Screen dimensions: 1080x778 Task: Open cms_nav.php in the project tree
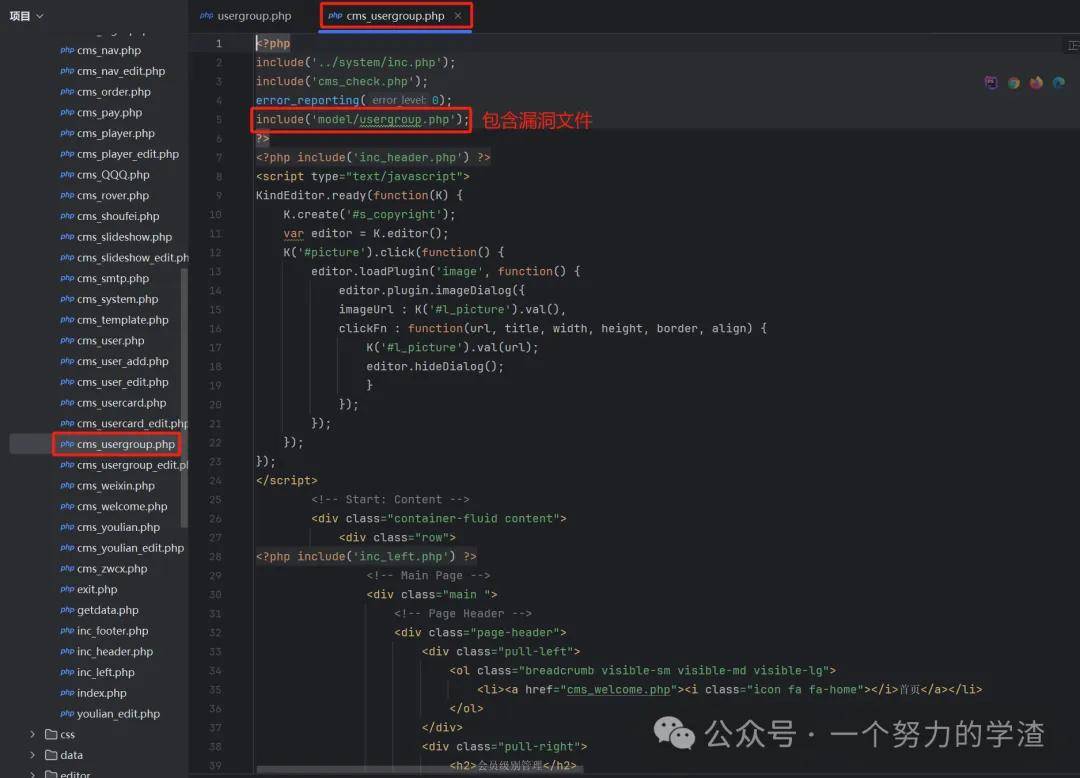click(101, 50)
